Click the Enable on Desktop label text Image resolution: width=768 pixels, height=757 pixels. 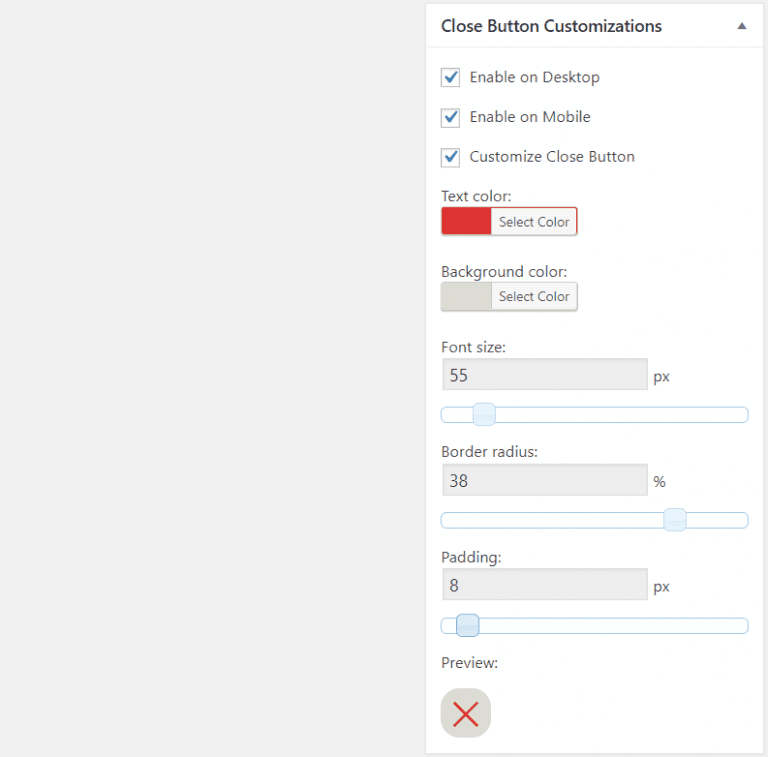[534, 77]
